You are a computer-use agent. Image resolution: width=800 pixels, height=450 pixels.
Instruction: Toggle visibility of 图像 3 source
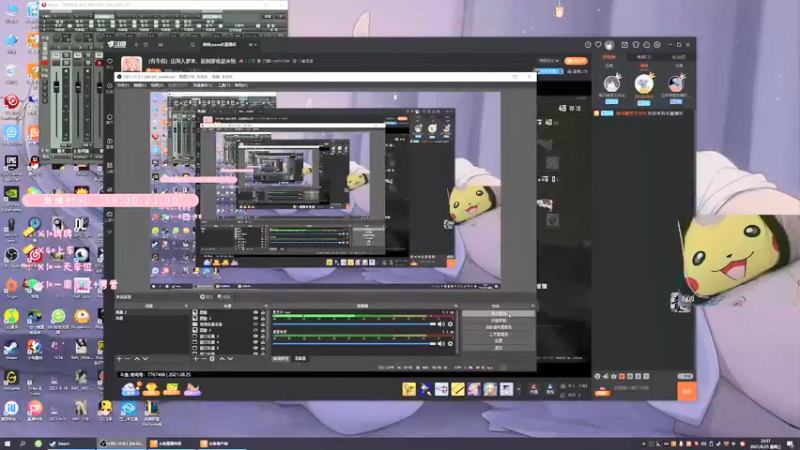256,318
